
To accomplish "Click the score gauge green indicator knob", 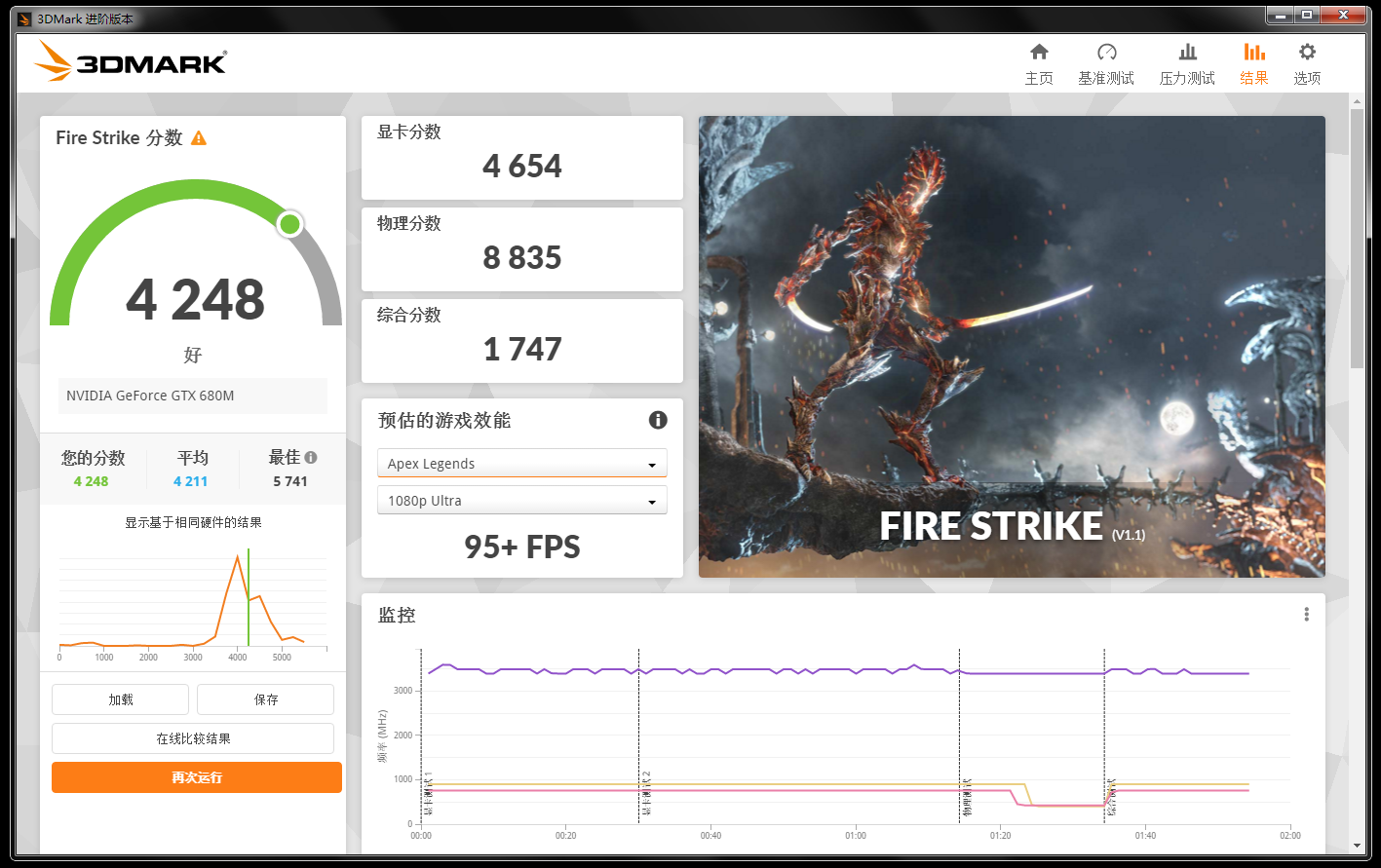I will click(289, 225).
